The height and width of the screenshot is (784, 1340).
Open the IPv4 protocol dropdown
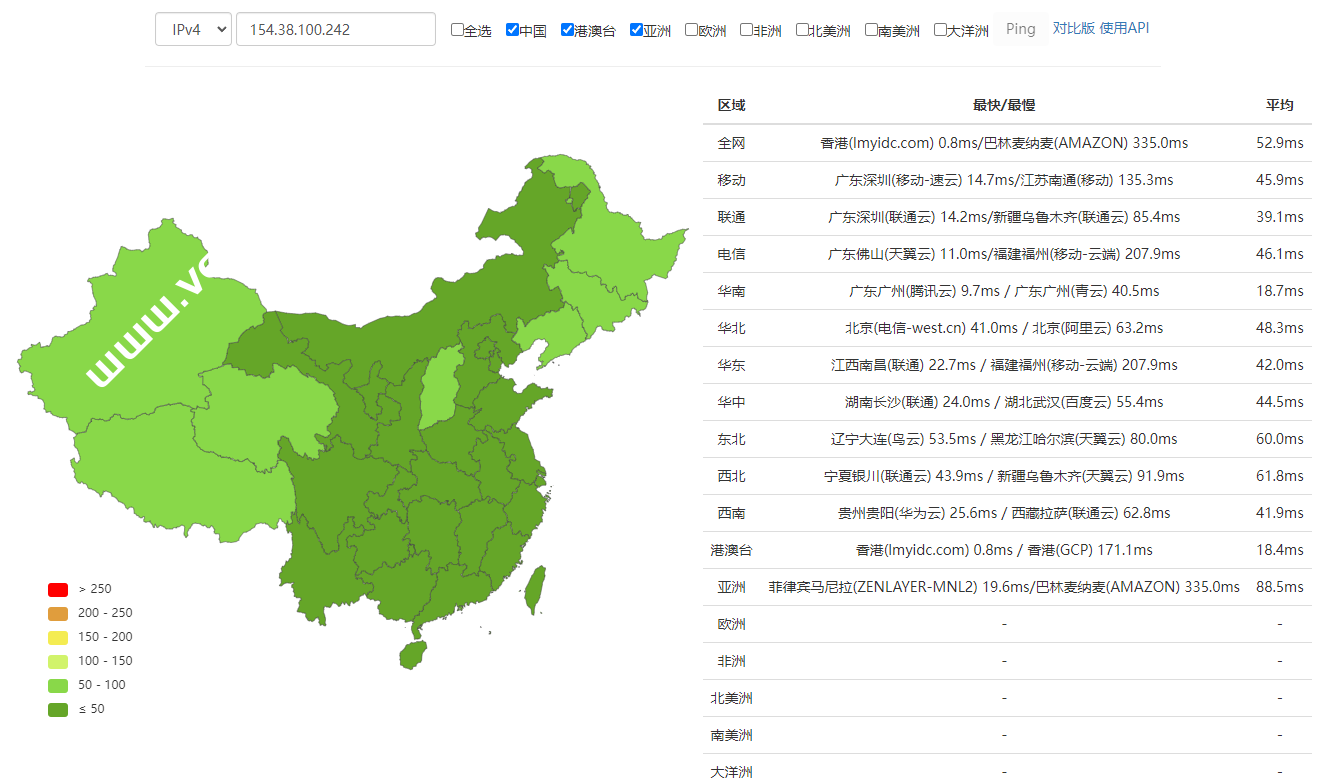pos(193,29)
